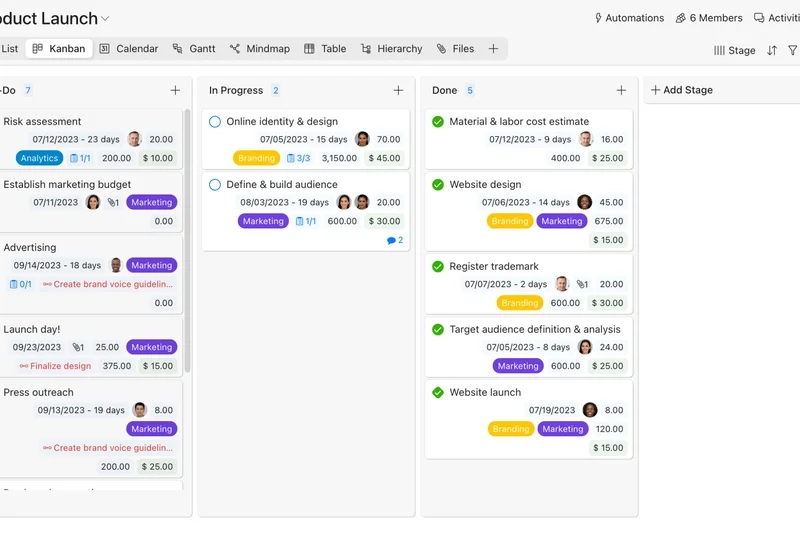Screen dimensions: 800x533
Task: Open the 6 Members list
Action: [709, 18]
